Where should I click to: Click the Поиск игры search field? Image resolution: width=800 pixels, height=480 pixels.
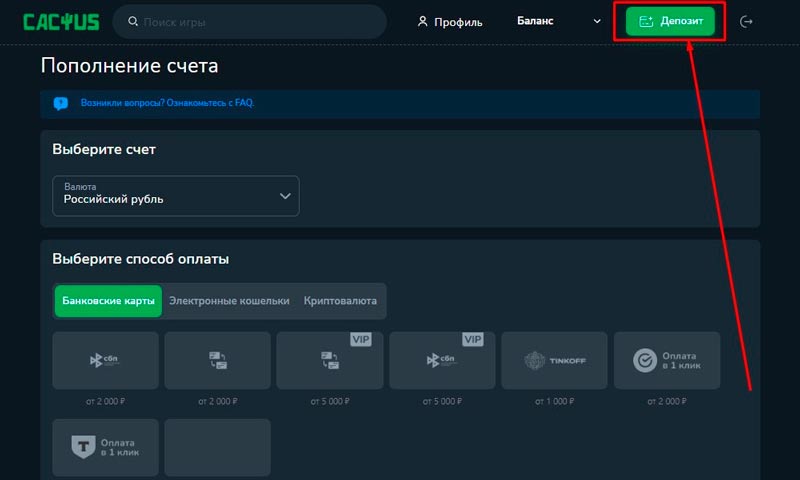click(x=255, y=21)
